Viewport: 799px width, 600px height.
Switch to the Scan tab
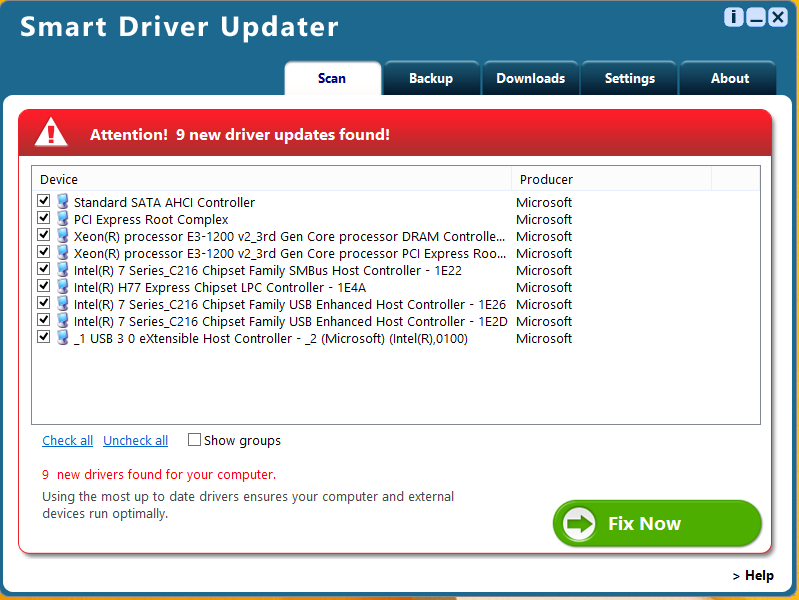332,78
